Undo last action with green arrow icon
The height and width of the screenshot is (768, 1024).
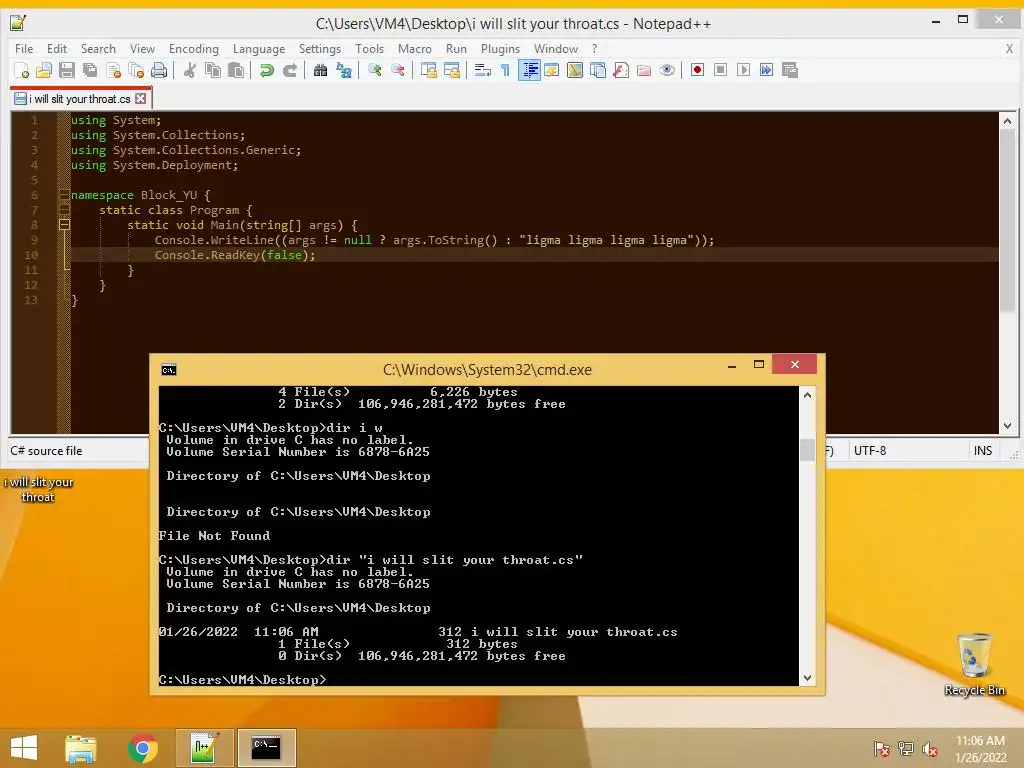click(266, 70)
